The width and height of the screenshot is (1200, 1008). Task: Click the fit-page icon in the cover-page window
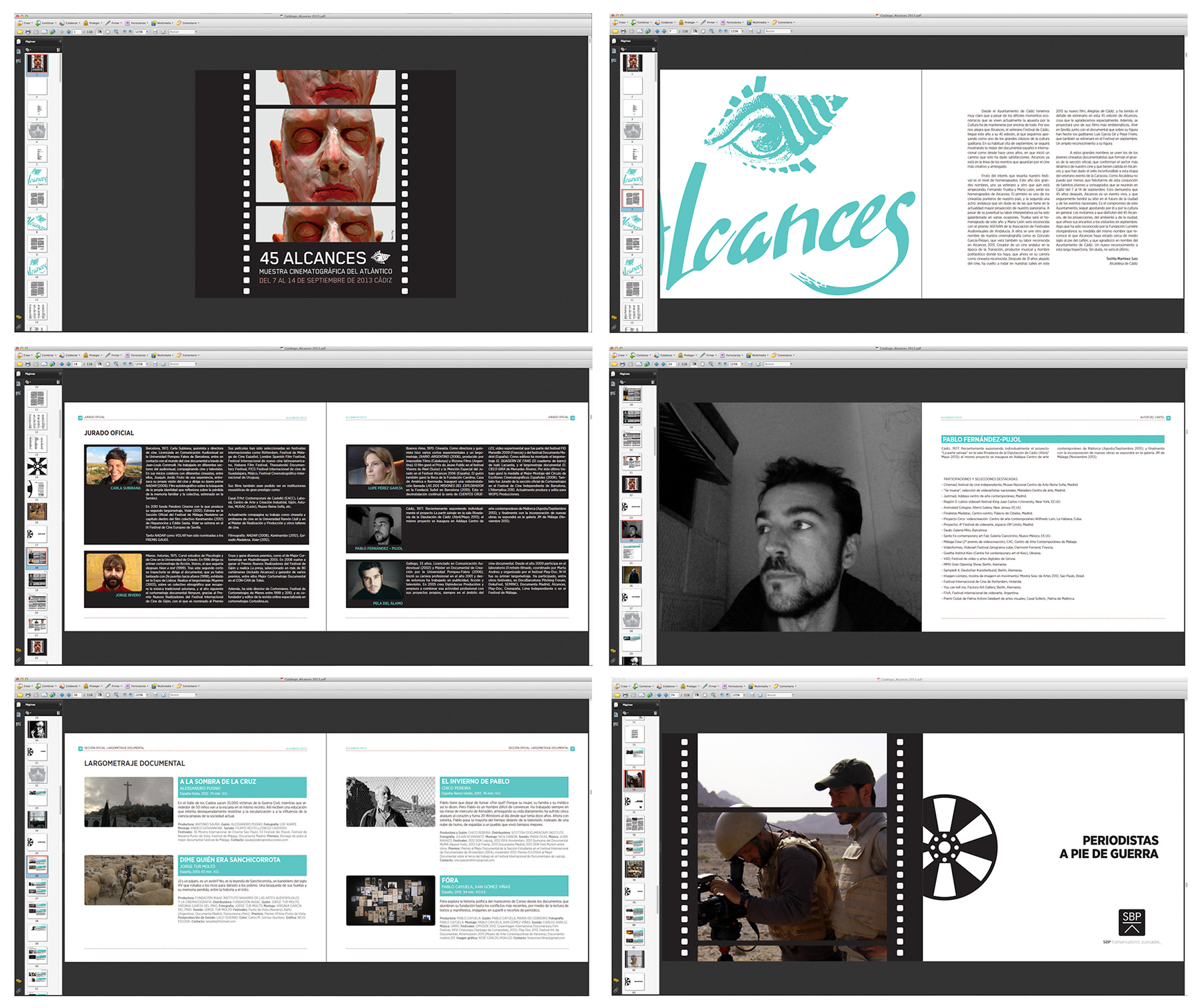pos(155,31)
